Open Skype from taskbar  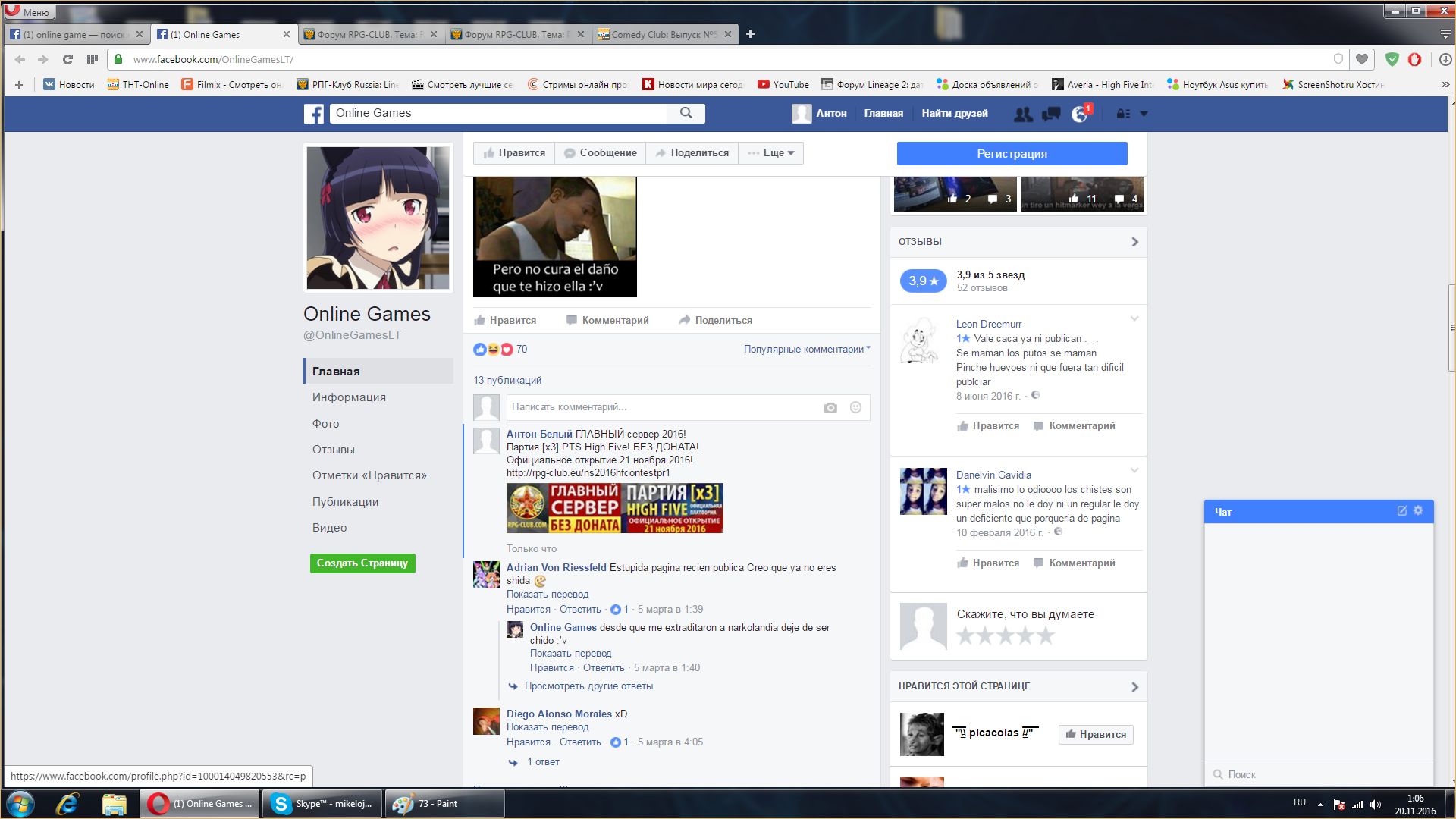pyautogui.click(x=324, y=804)
